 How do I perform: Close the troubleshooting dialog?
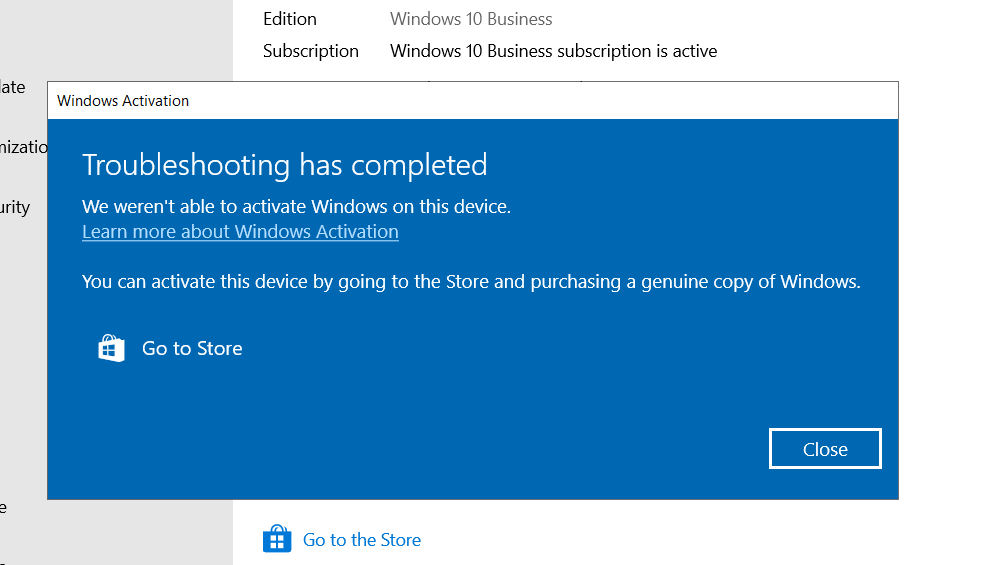(x=825, y=449)
